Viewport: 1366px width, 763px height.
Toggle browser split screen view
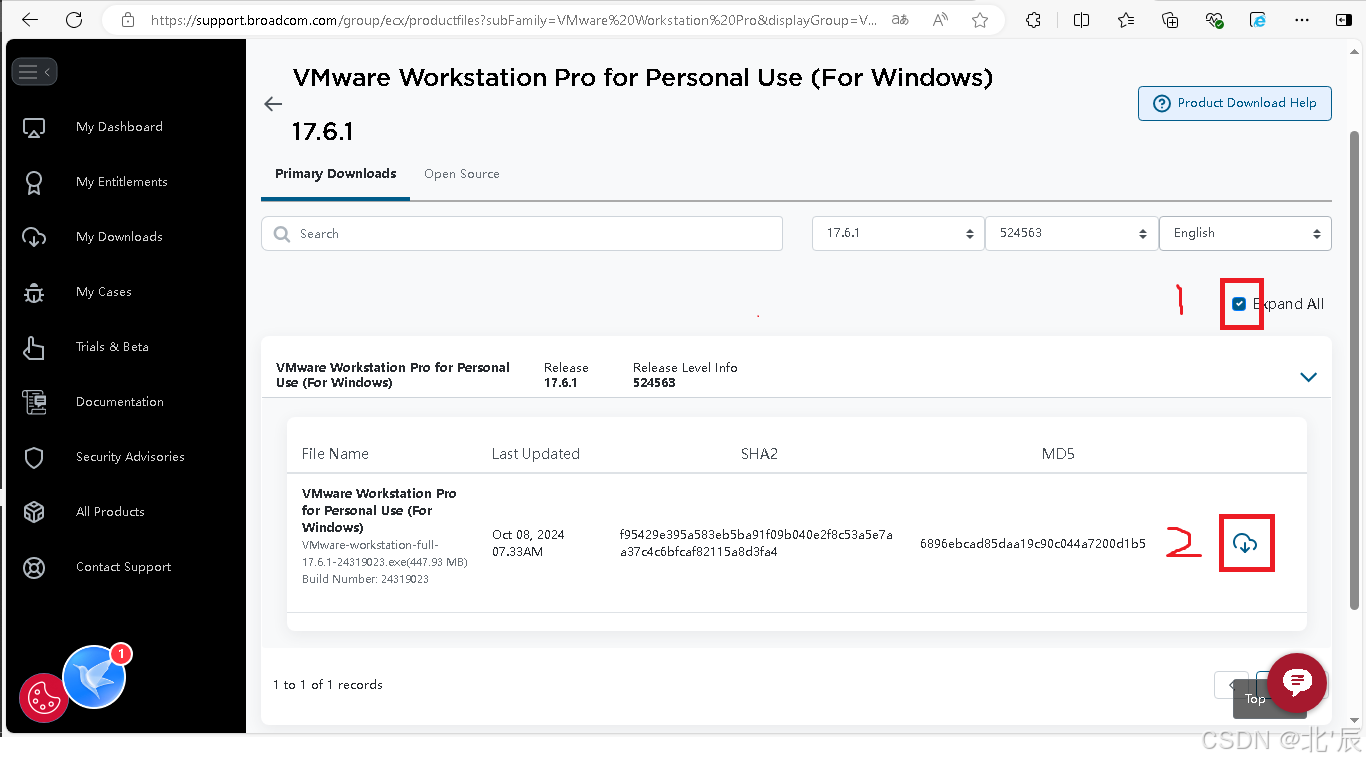coord(1081,20)
